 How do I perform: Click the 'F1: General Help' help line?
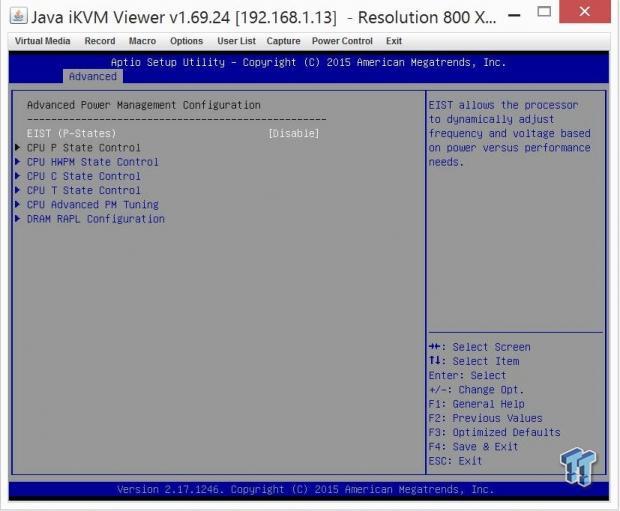point(476,404)
